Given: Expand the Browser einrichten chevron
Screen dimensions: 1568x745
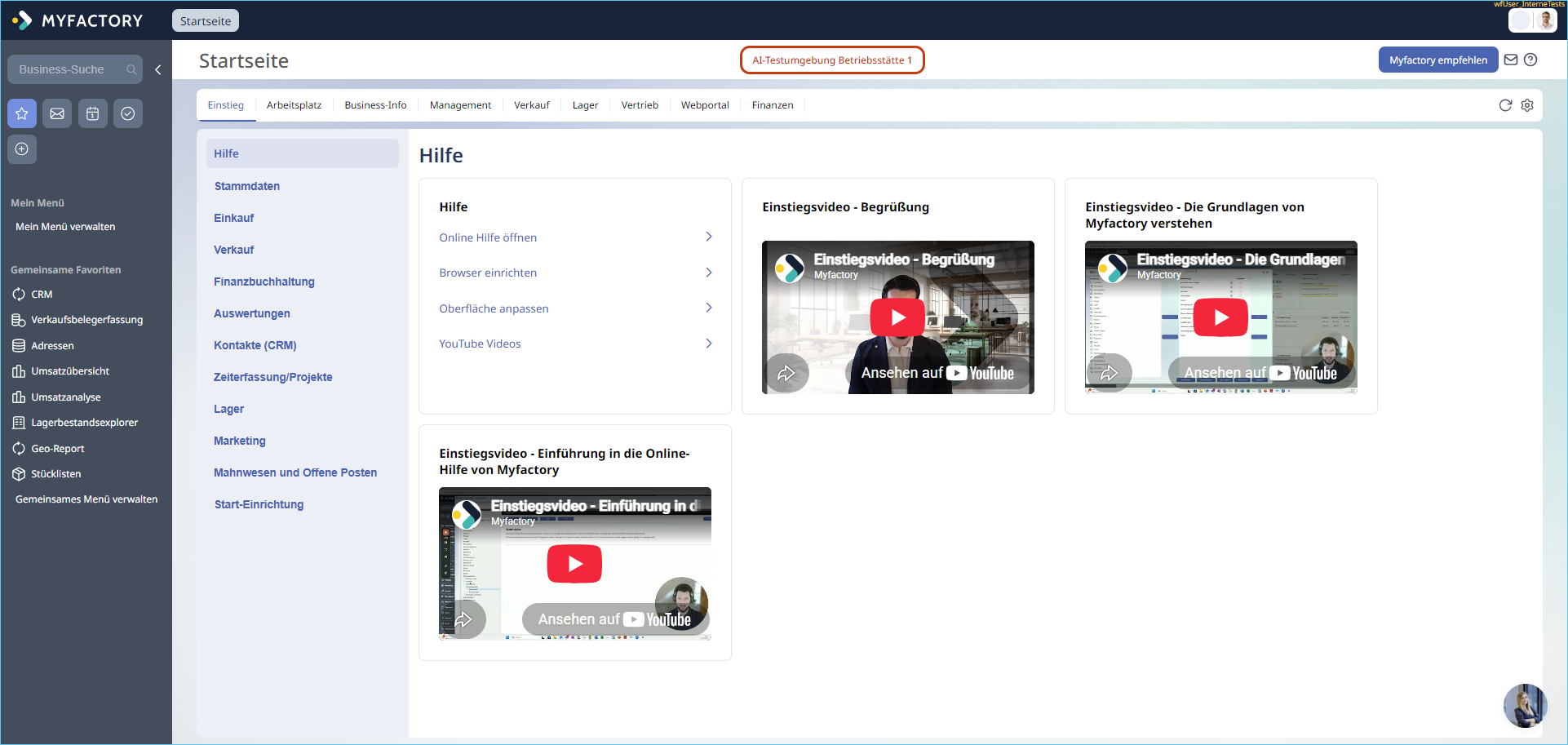Looking at the screenshot, I should coord(709,273).
